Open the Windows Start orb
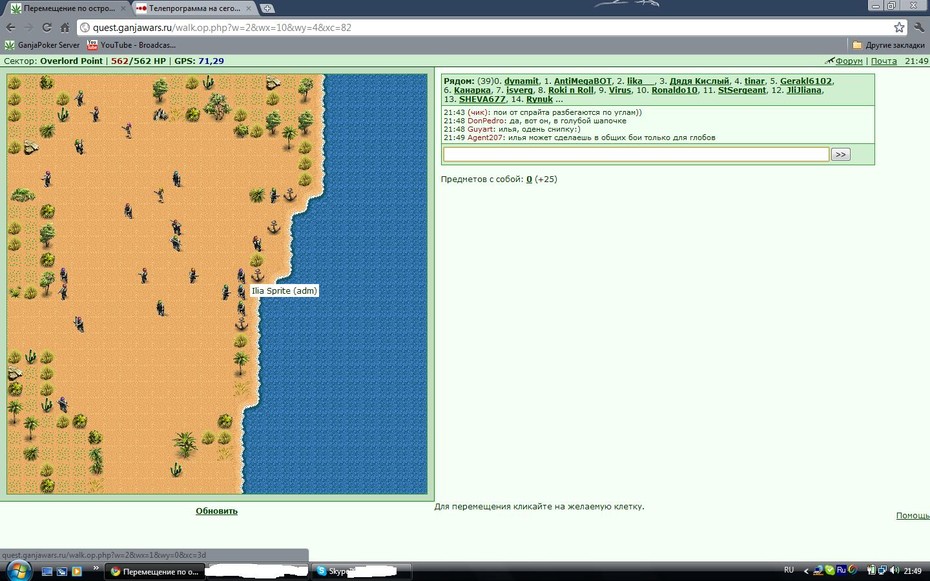930x581 pixels. coord(18,572)
